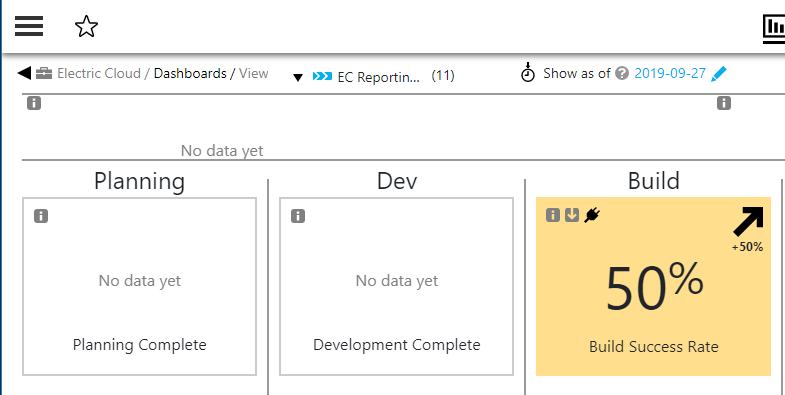Edit the show-as-of date with pencil icon
This screenshot has width=785, height=395.
click(x=718, y=74)
